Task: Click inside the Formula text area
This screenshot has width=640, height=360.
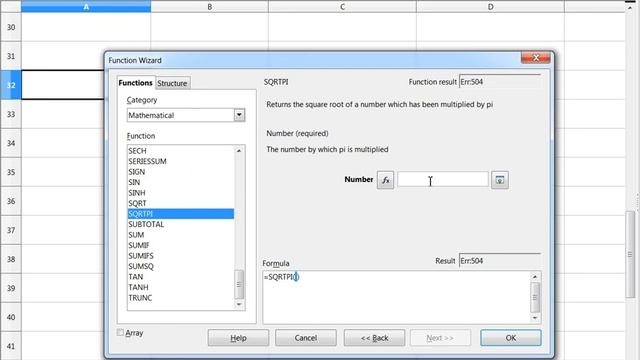Action: point(396,297)
